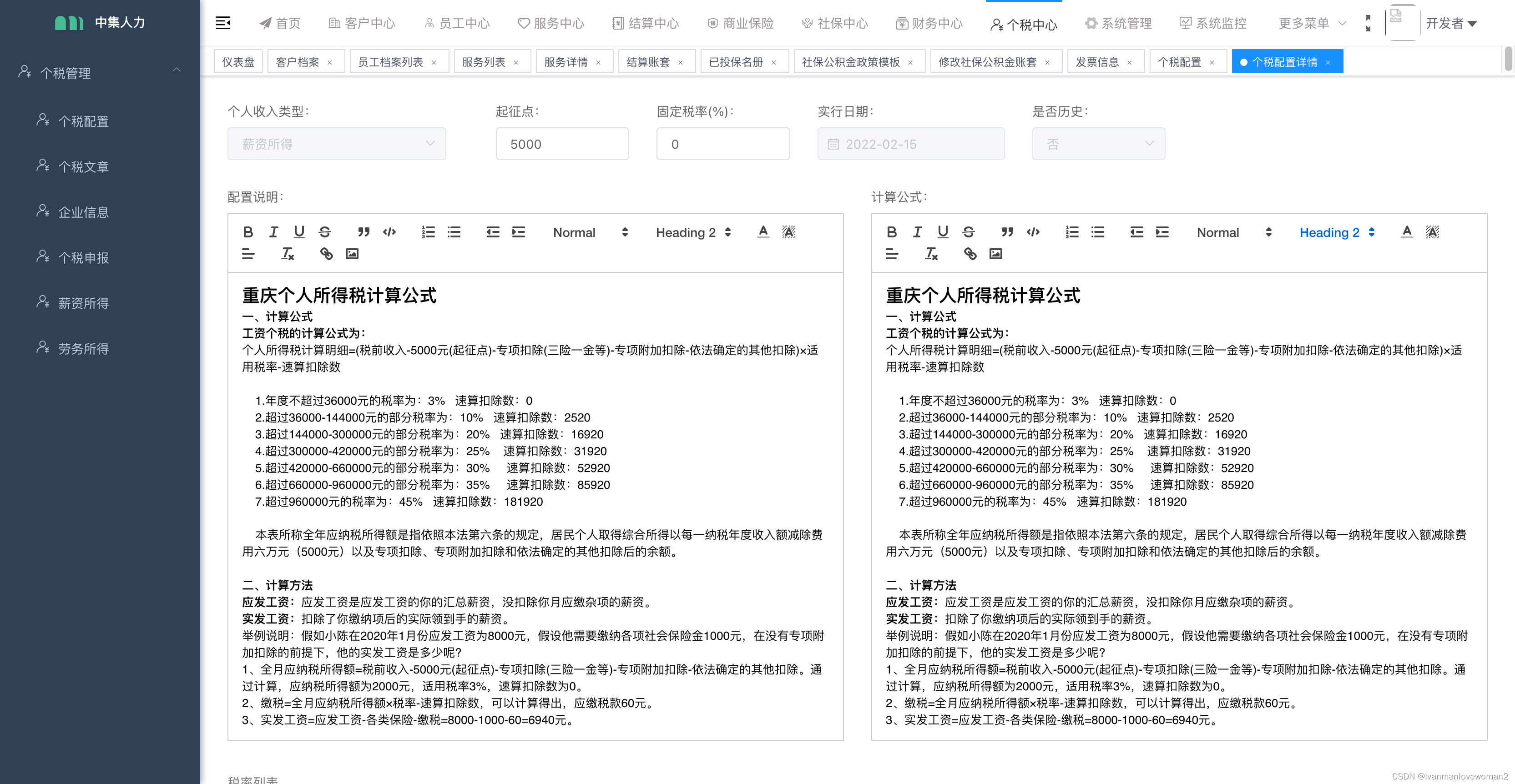Click the 实行日期 date field
The width and height of the screenshot is (1515, 784).
point(910,144)
